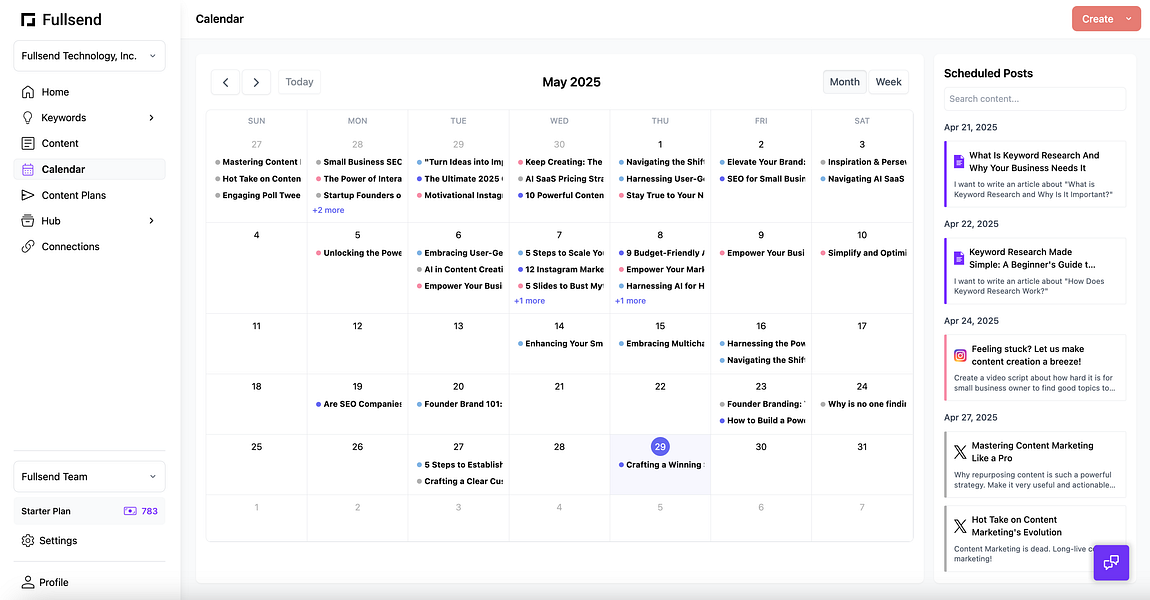Image resolution: width=1150 pixels, height=600 pixels.
Task: Open 'Embracing Multicha' event on May 15
Action: click(x=660, y=344)
